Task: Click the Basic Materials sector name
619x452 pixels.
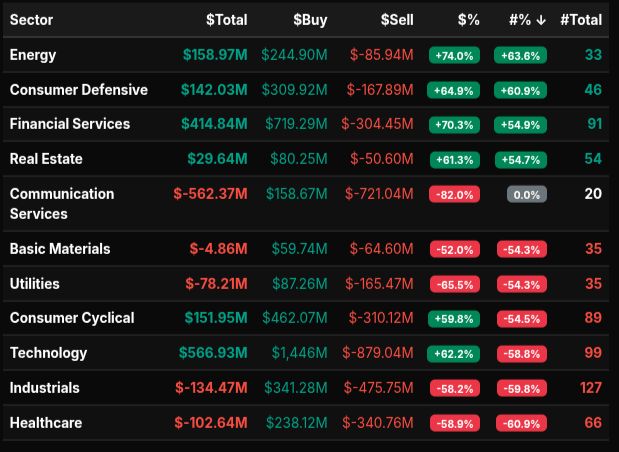Action: point(60,249)
